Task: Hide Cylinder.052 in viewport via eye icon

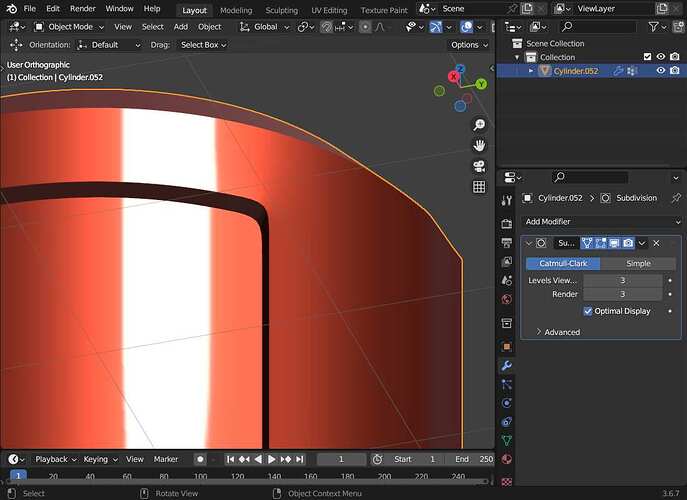Action: click(661, 71)
